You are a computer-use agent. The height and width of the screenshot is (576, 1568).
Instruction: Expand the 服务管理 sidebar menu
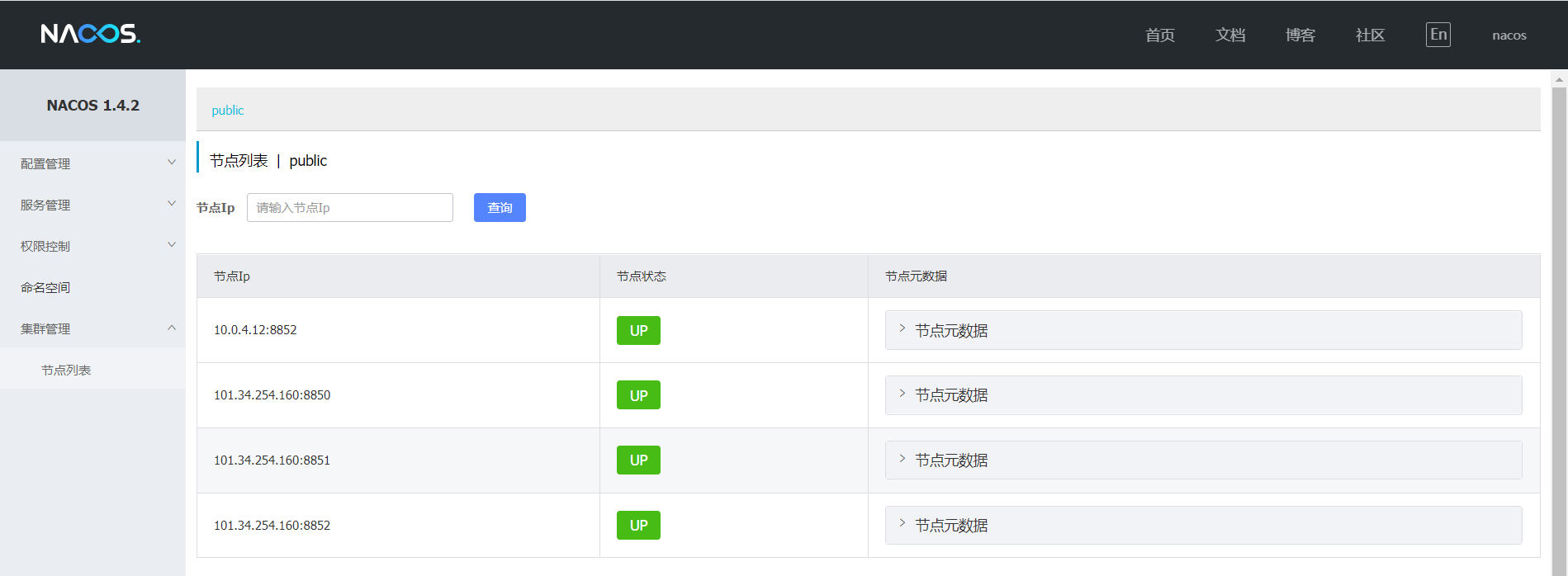point(92,205)
